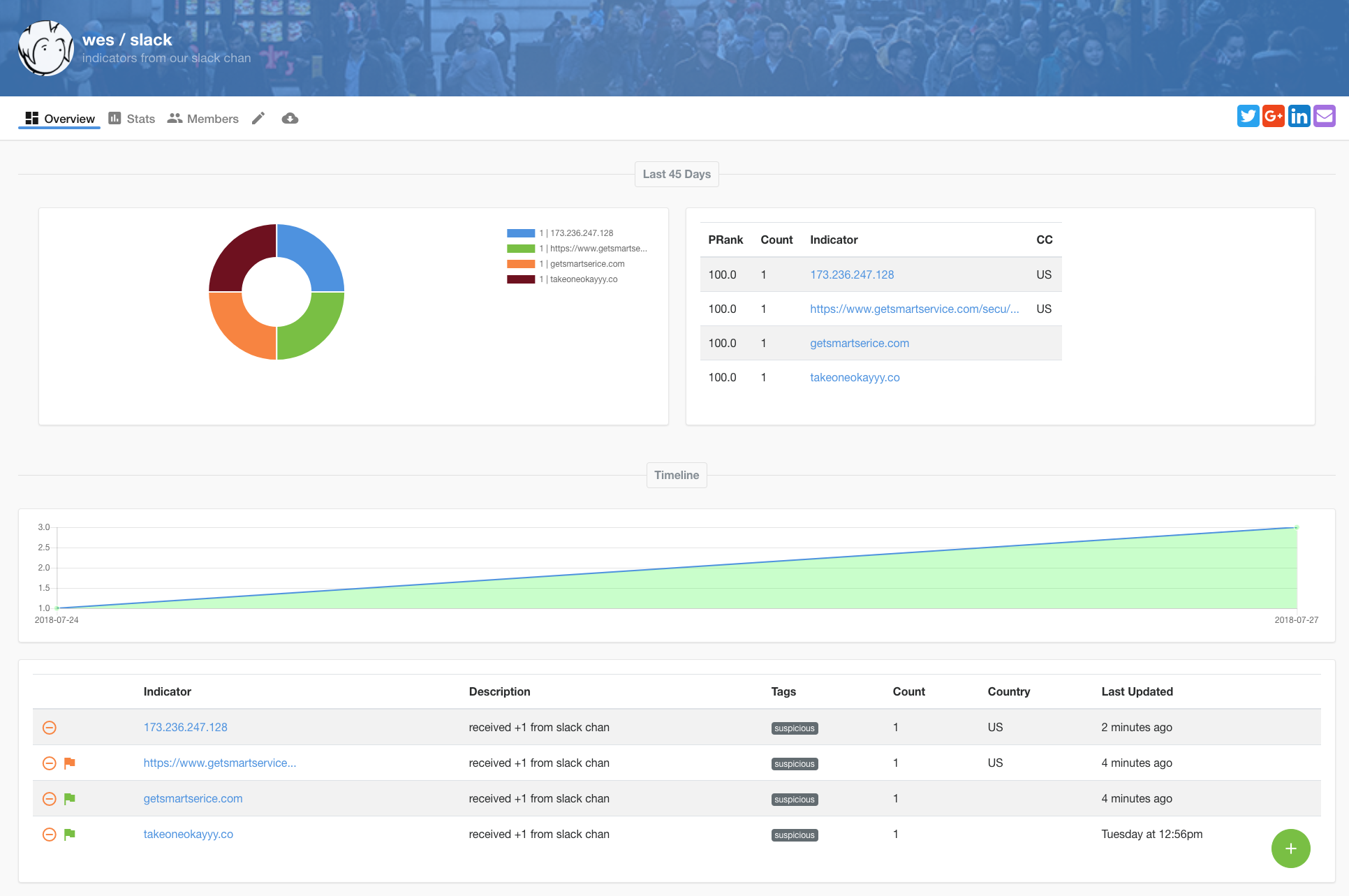
Task: Click green flag on takeoneokayyy.co row
Action: (70, 835)
